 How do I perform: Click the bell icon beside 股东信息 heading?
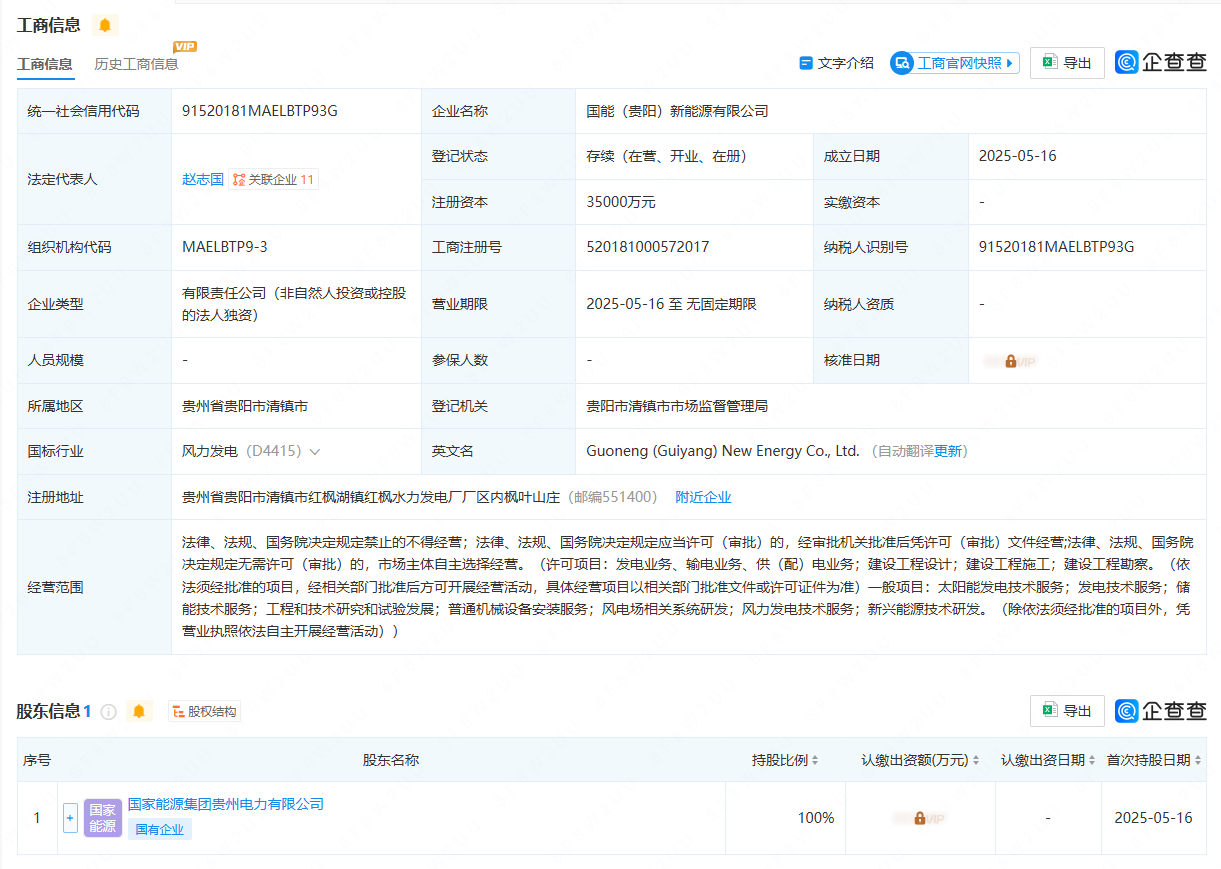(x=139, y=711)
